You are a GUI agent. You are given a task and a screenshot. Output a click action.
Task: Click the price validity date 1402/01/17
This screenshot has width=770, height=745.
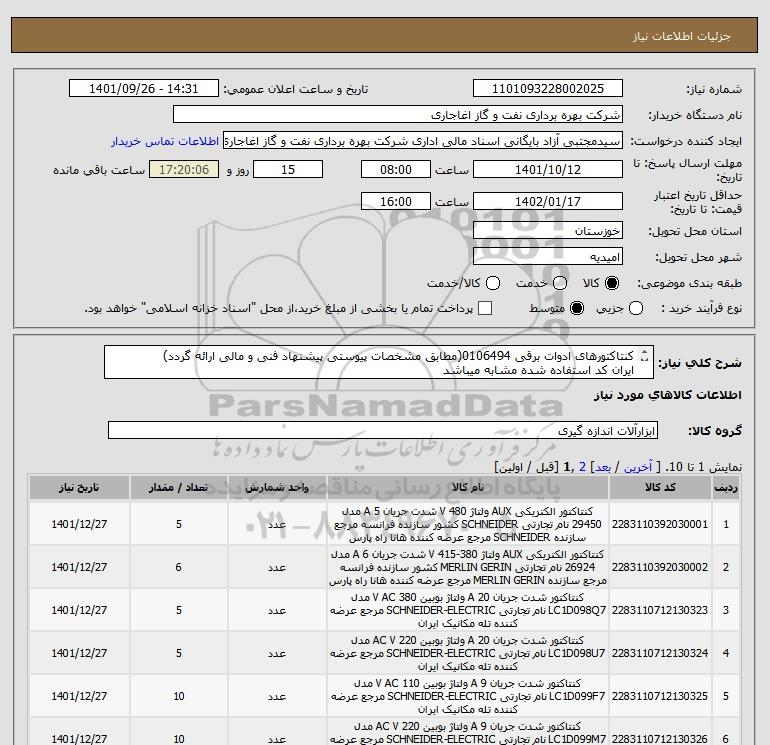(548, 201)
